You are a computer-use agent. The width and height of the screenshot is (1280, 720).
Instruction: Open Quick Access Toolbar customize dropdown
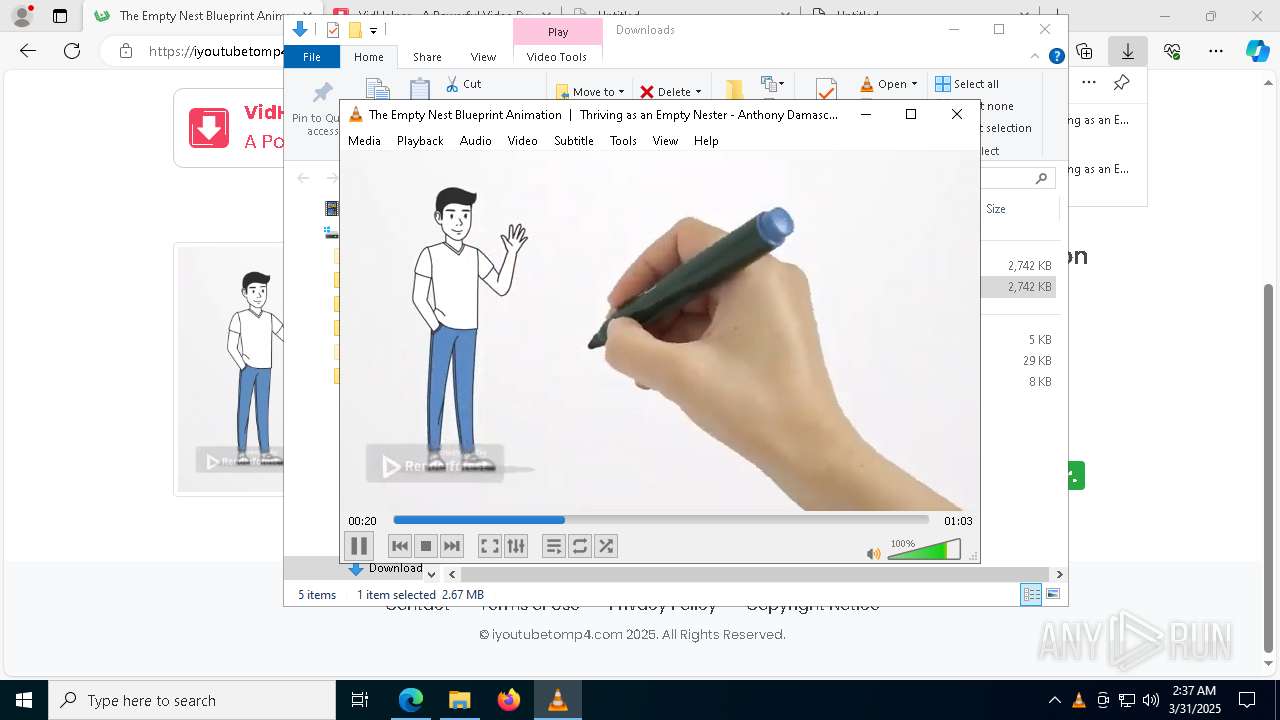373,31
